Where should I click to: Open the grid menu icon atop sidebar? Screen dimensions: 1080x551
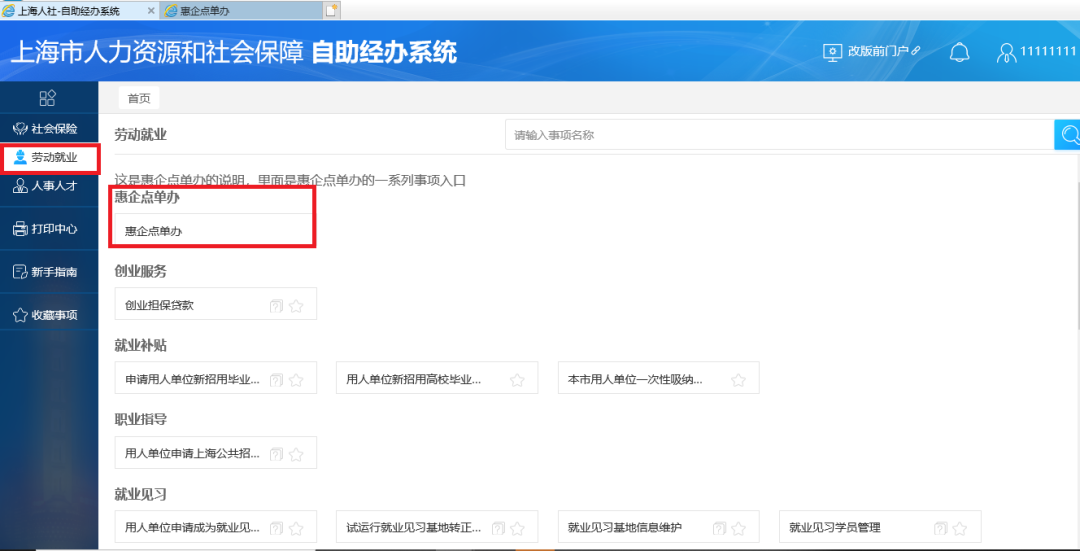click(x=48, y=98)
